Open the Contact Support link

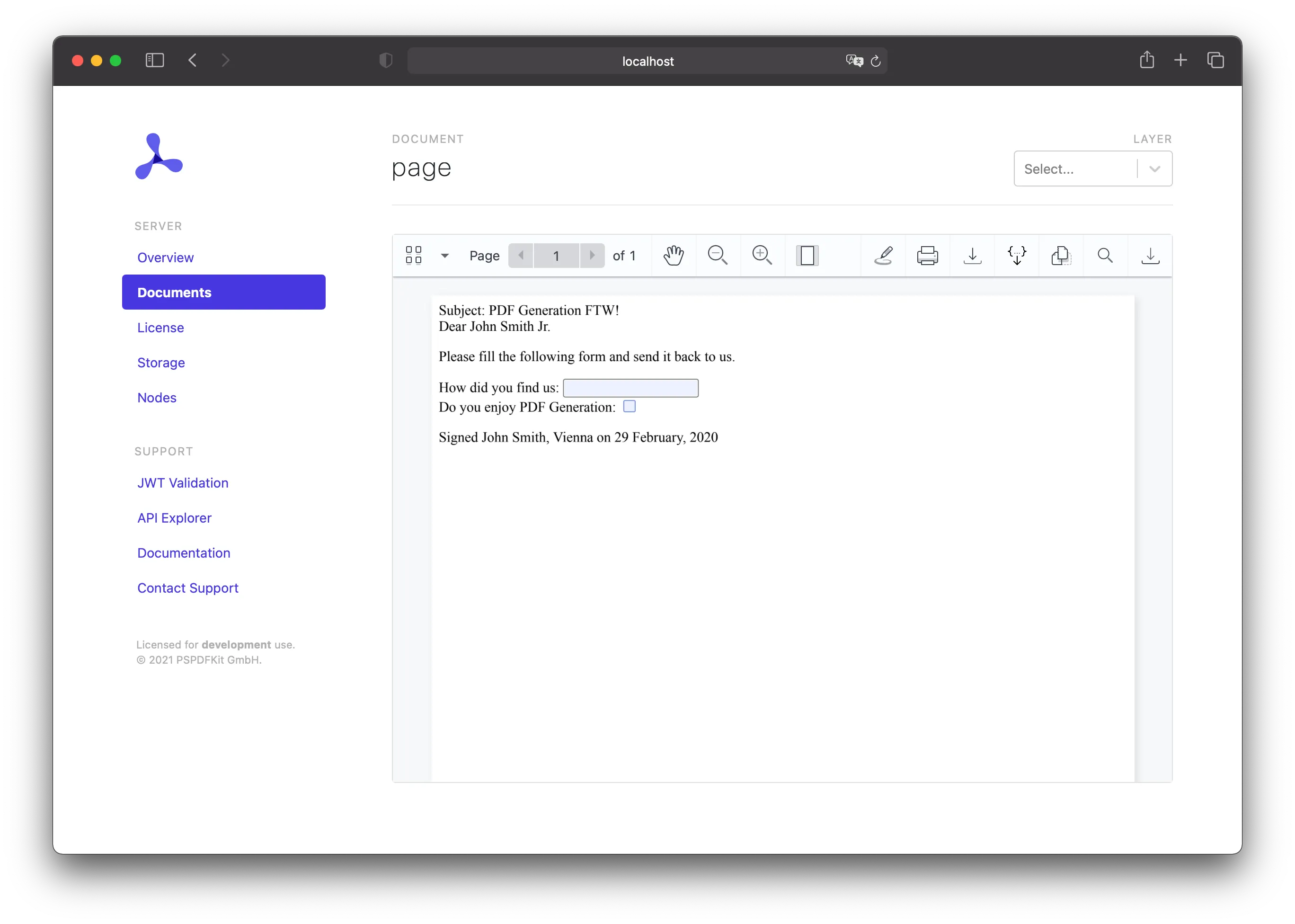(188, 588)
